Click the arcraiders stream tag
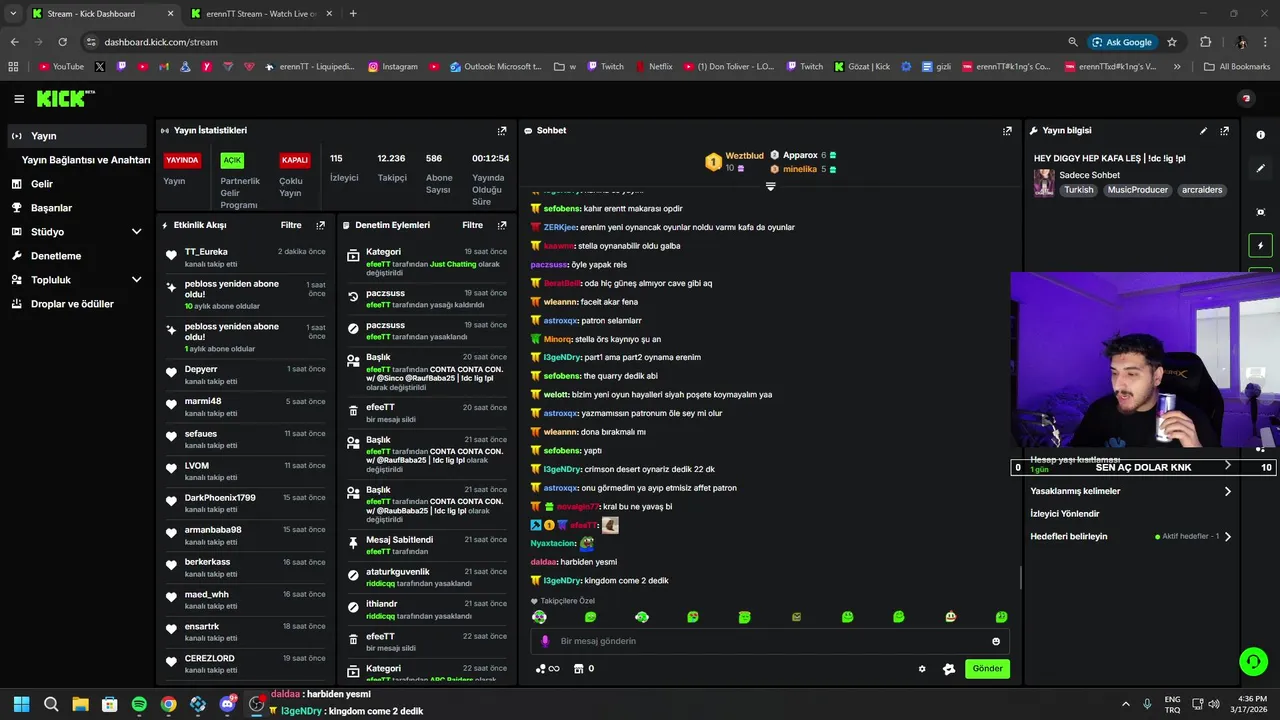 point(1201,190)
